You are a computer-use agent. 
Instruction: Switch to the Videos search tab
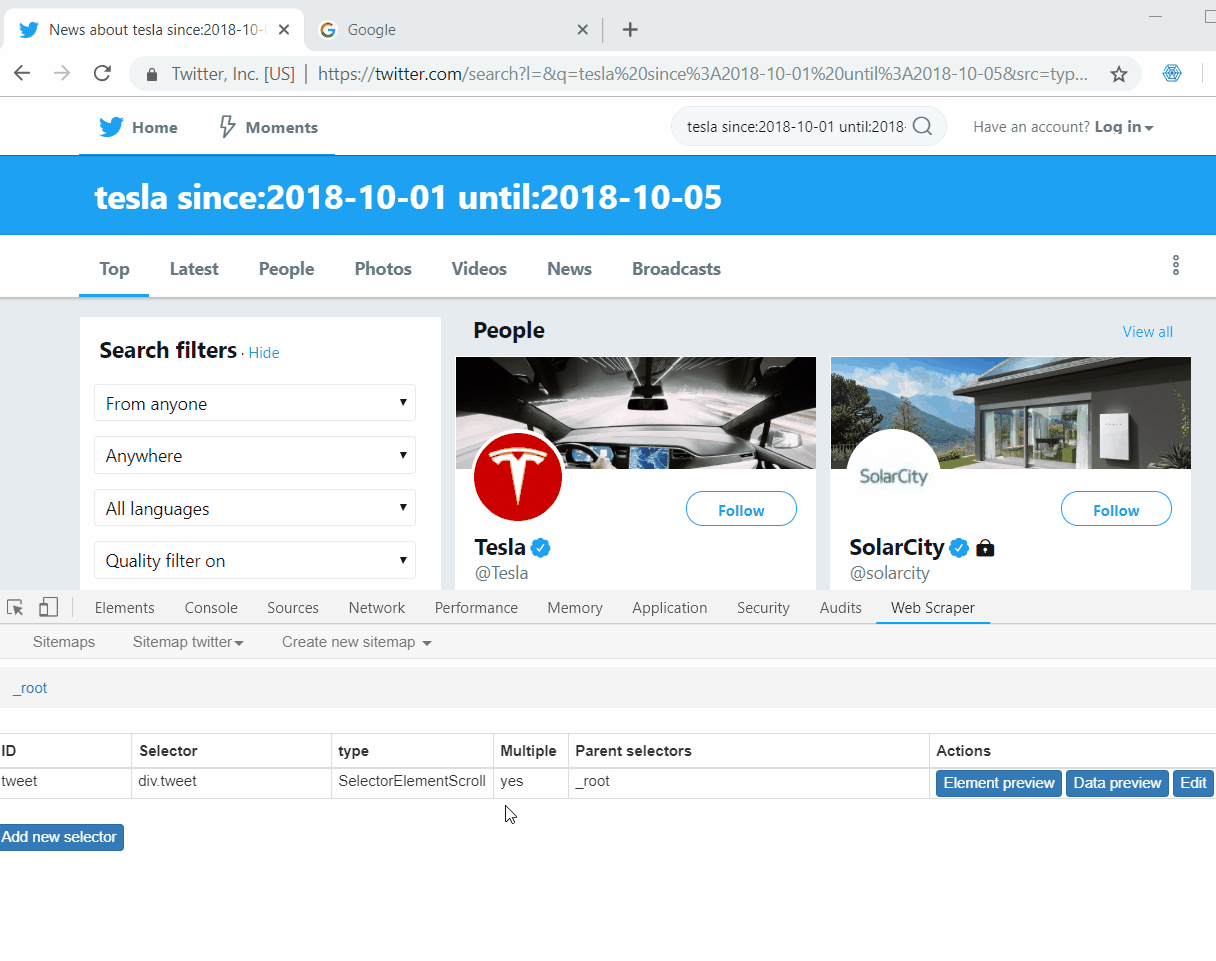[x=479, y=269]
